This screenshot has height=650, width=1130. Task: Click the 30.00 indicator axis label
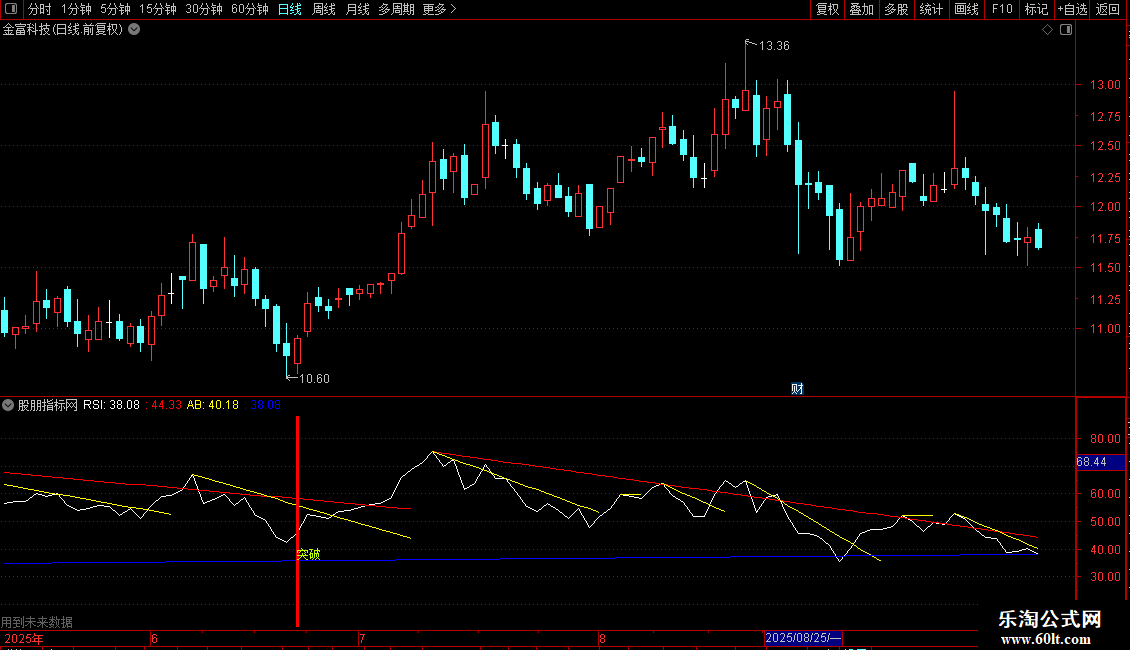pyautogui.click(x=1105, y=576)
